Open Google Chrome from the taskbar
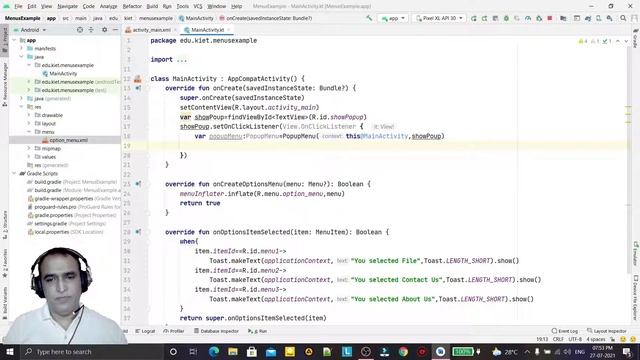The image size is (640, 360). pos(403,351)
